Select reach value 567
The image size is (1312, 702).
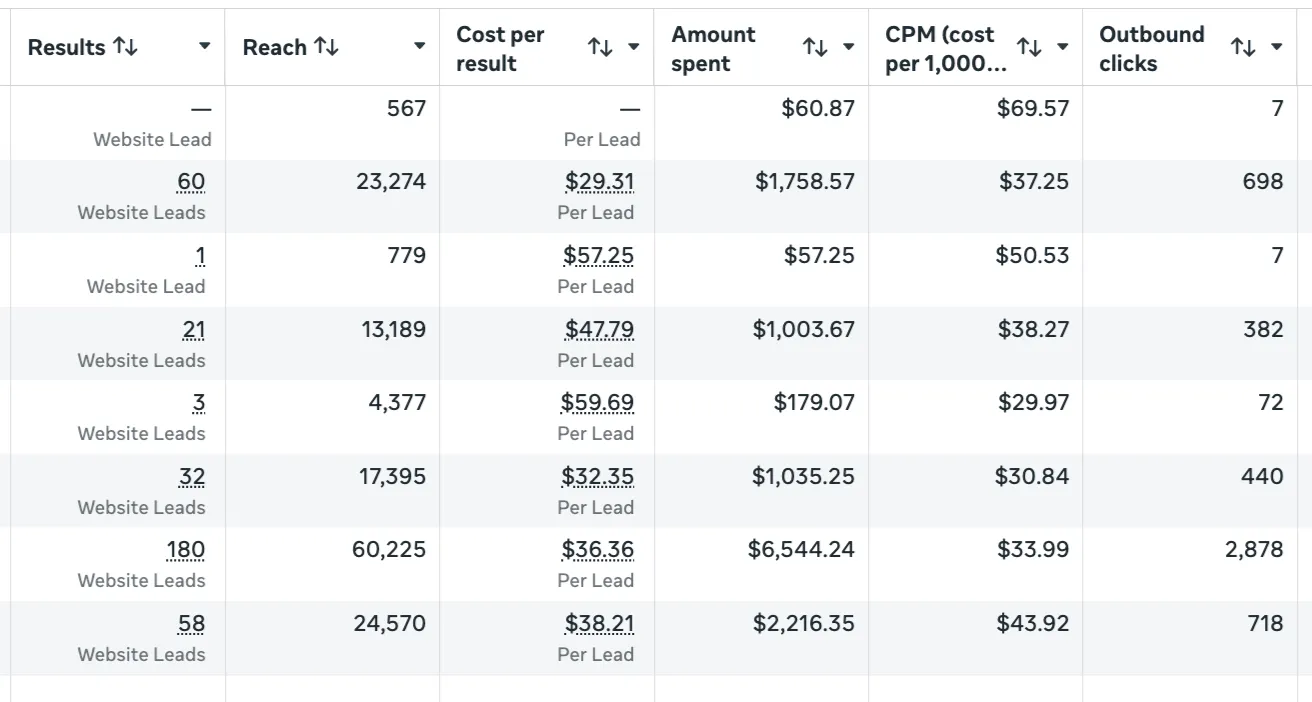tap(406, 108)
